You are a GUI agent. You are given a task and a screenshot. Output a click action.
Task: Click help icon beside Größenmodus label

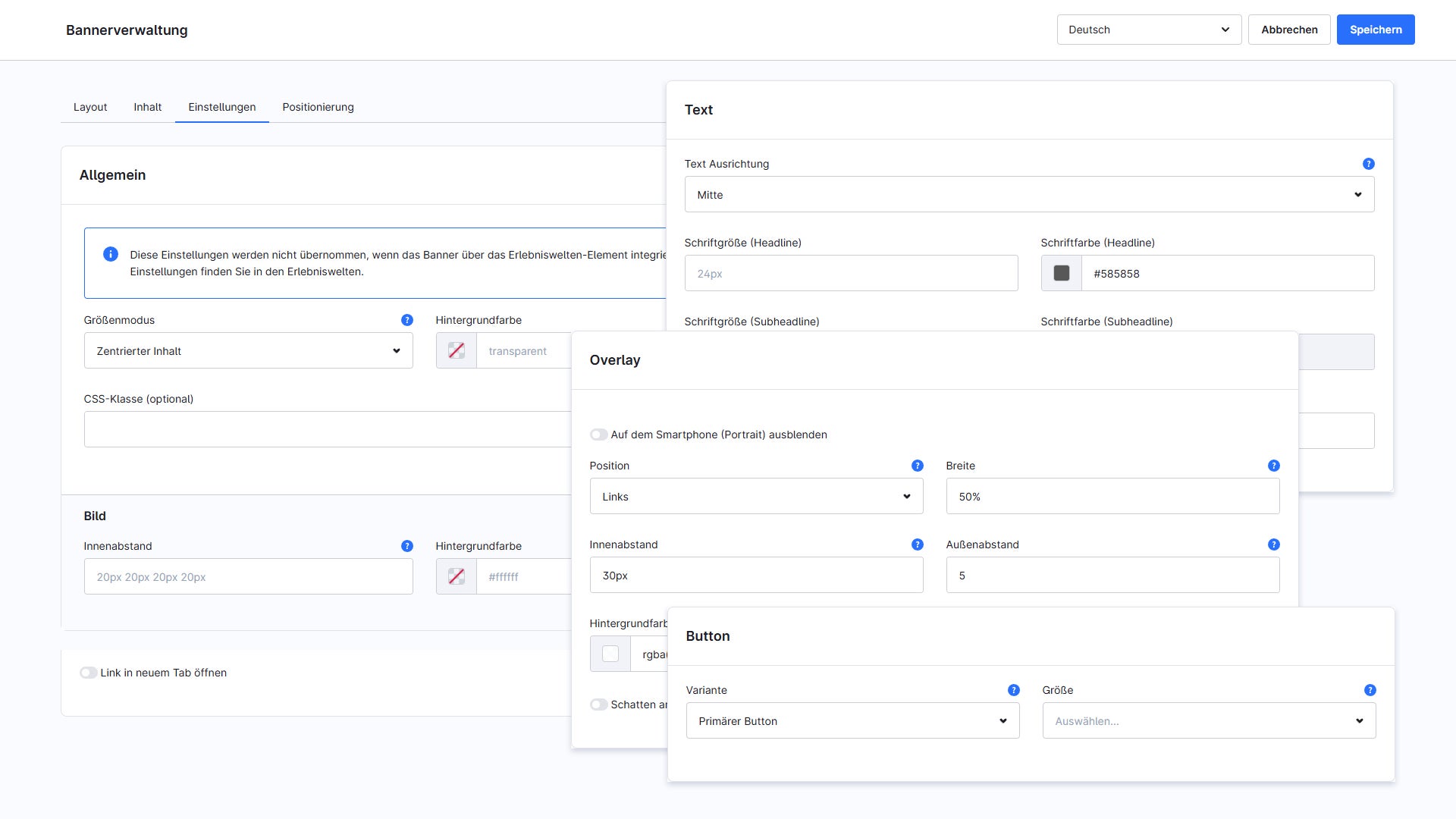pyautogui.click(x=406, y=320)
